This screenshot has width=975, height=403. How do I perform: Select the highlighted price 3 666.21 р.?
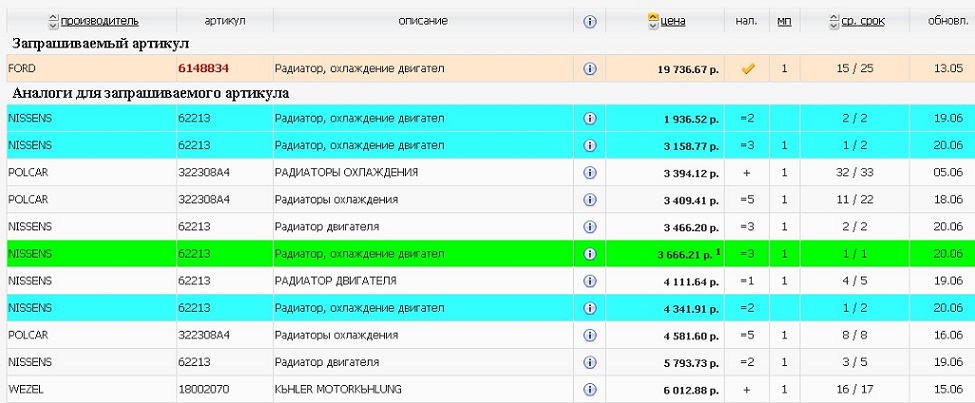(686, 255)
